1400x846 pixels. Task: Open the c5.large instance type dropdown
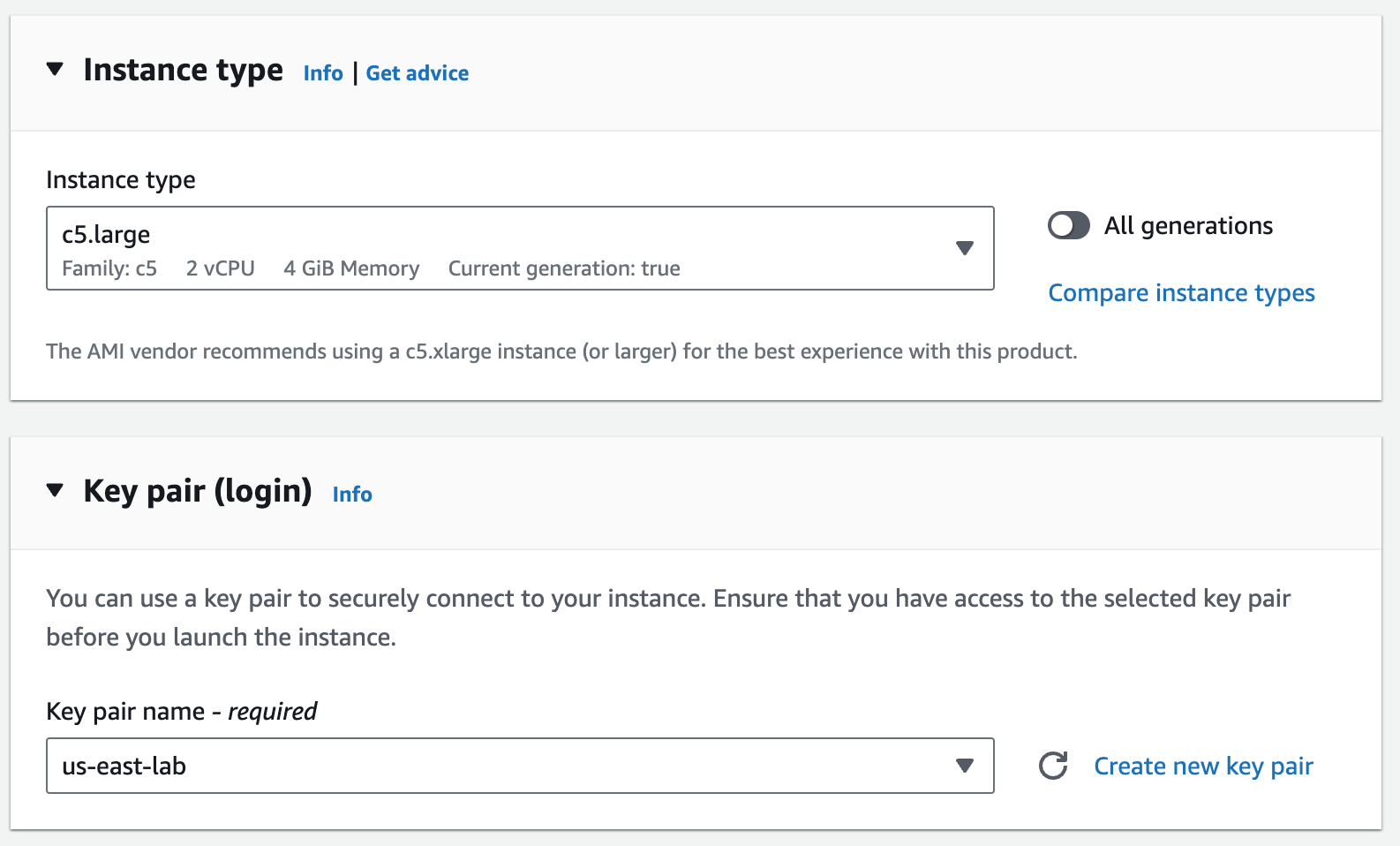[x=520, y=248]
